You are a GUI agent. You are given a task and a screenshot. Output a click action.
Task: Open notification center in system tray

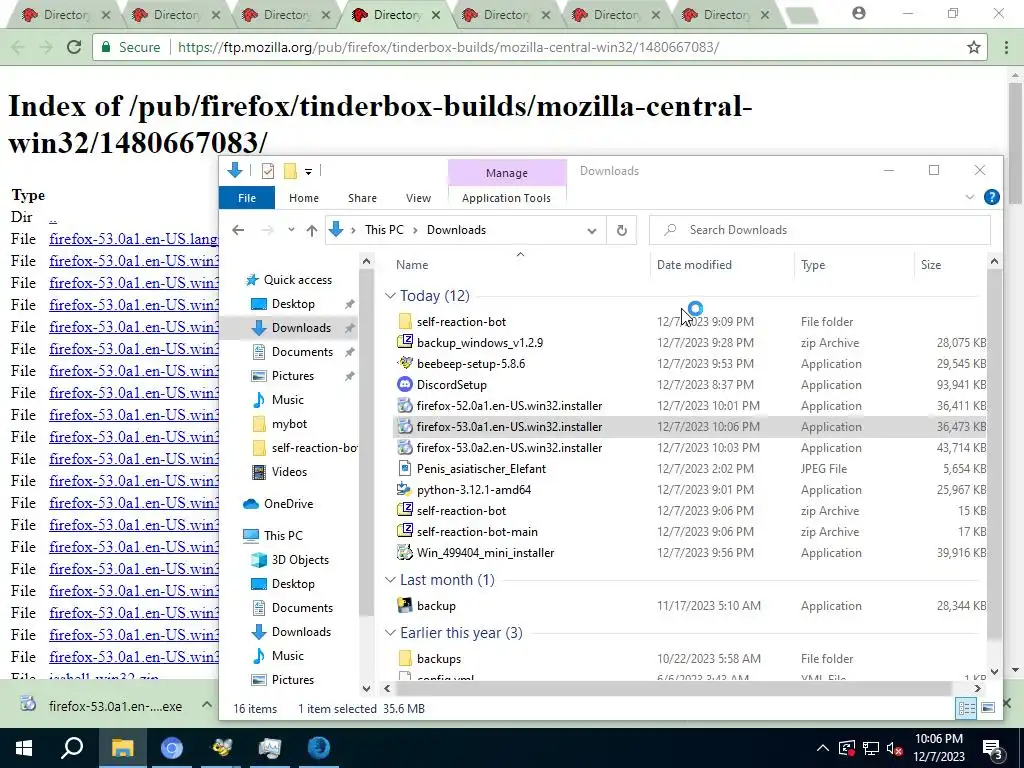(993, 749)
